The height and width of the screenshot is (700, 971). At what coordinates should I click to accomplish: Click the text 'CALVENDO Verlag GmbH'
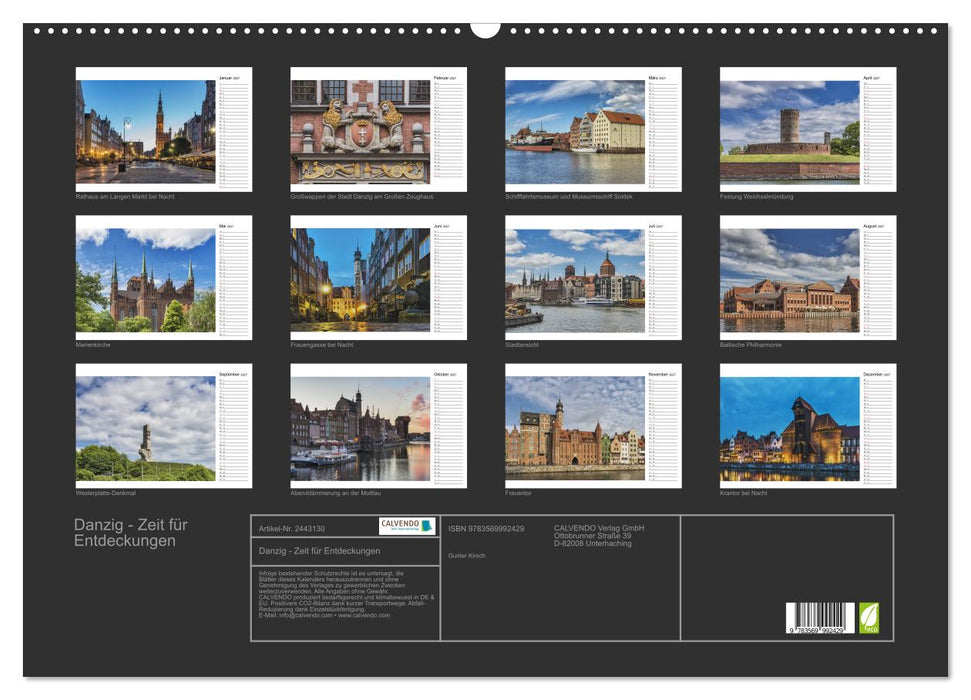(x=599, y=528)
